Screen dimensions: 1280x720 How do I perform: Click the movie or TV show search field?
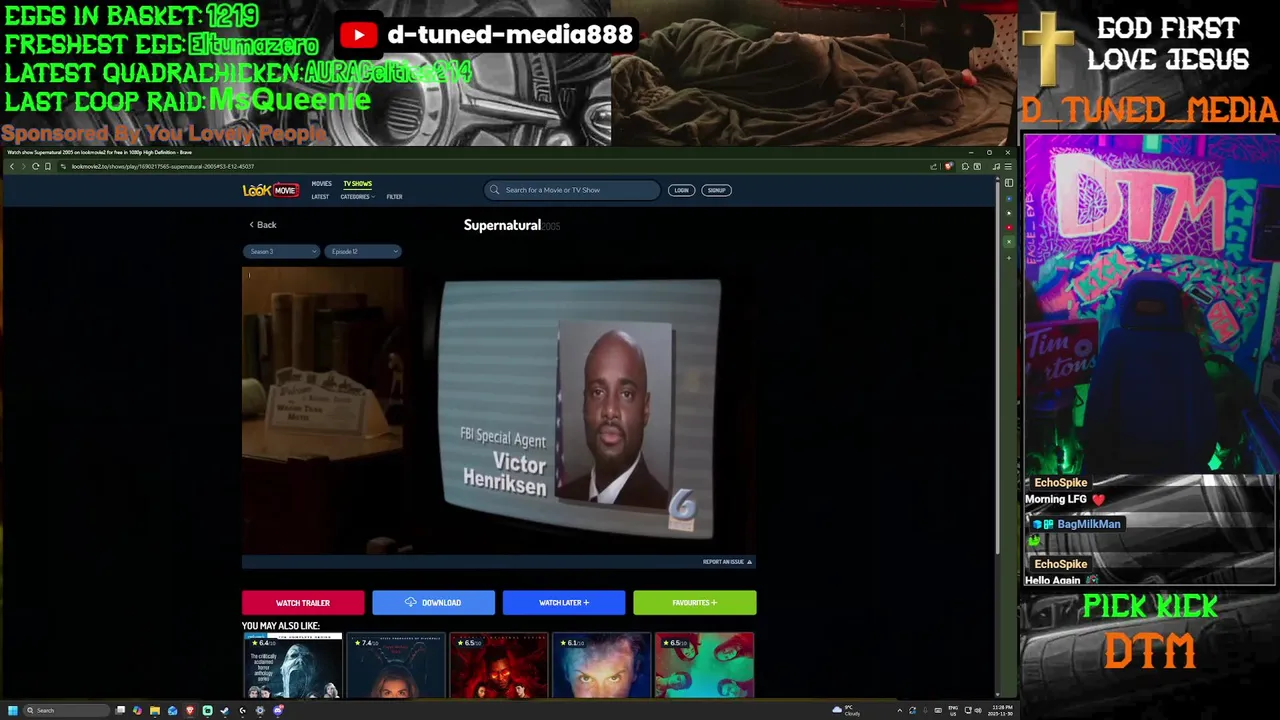click(572, 190)
